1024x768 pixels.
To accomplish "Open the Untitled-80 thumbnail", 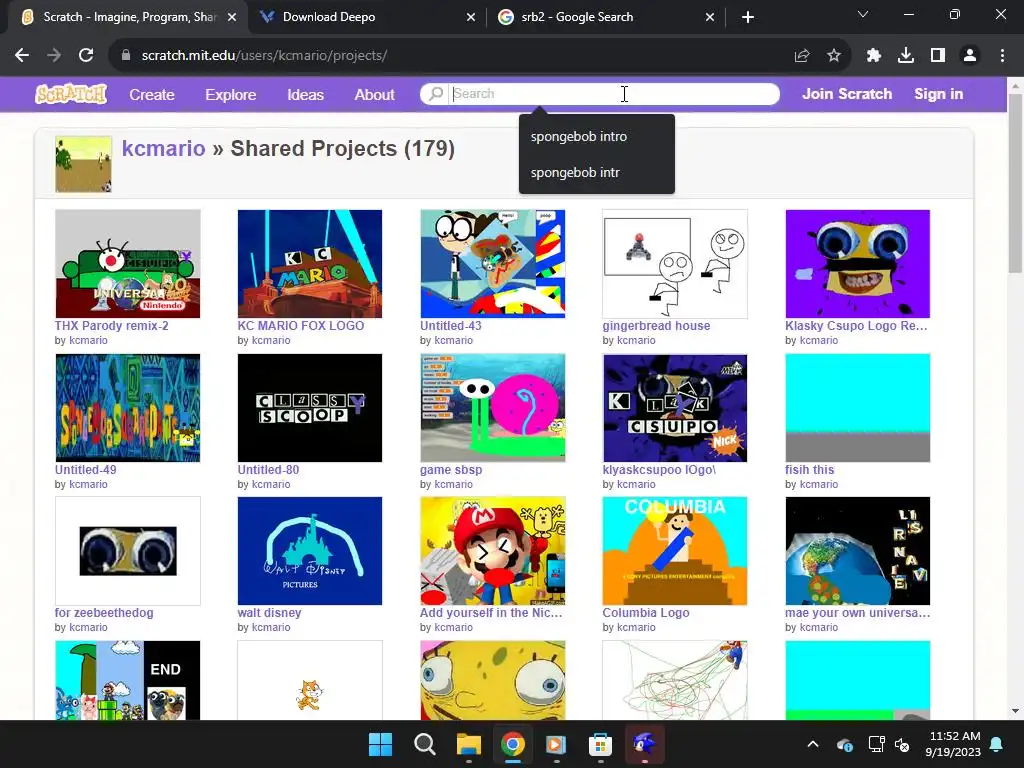I will pyautogui.click(x=310, y=408).
